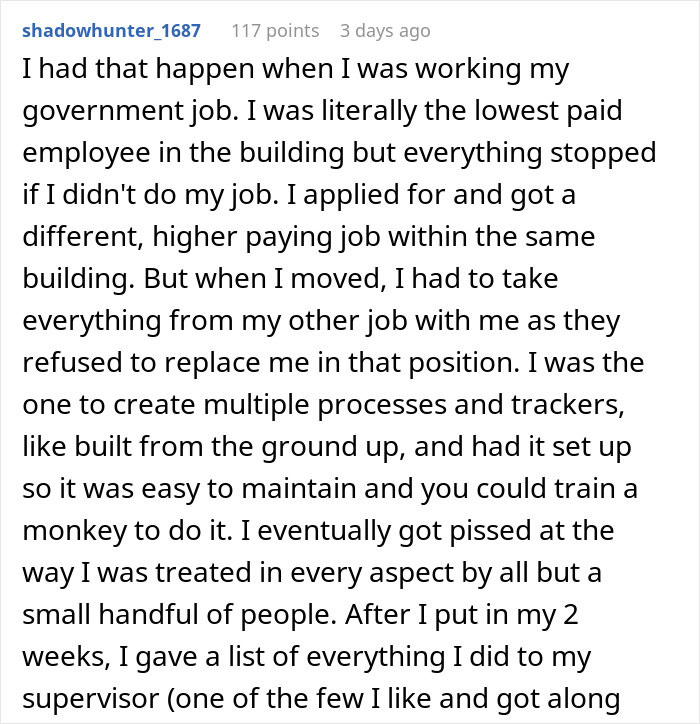Viewport: 700px width, 724px height.
Task: Click the first line starting "I had that happen"
Action: pos(296,69)
